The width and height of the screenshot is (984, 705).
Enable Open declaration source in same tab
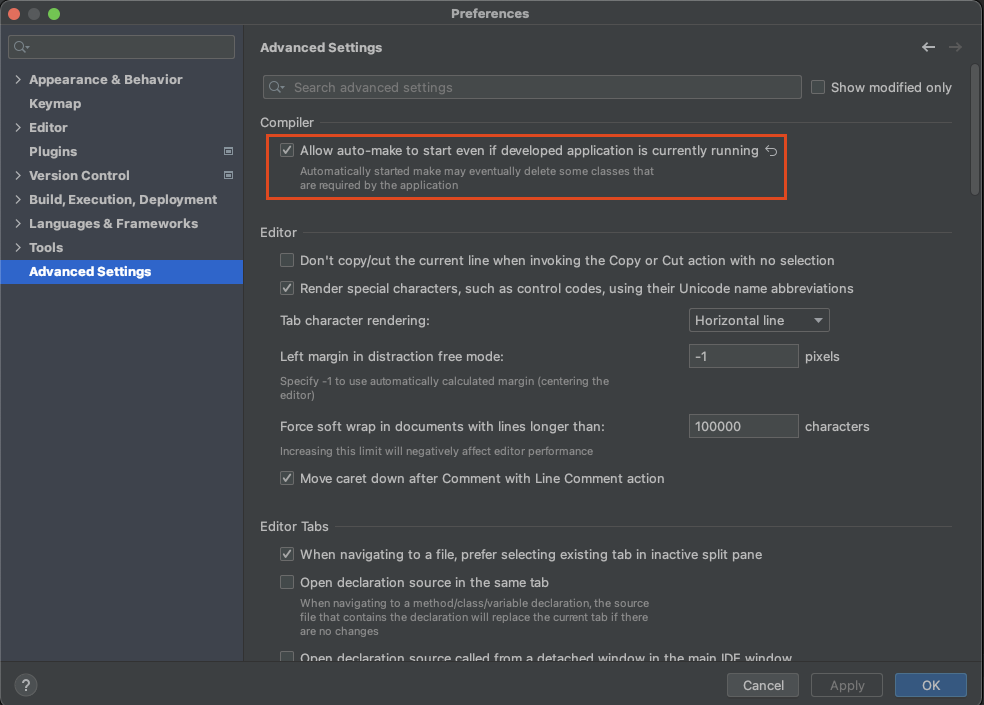[x=287, y=582]
